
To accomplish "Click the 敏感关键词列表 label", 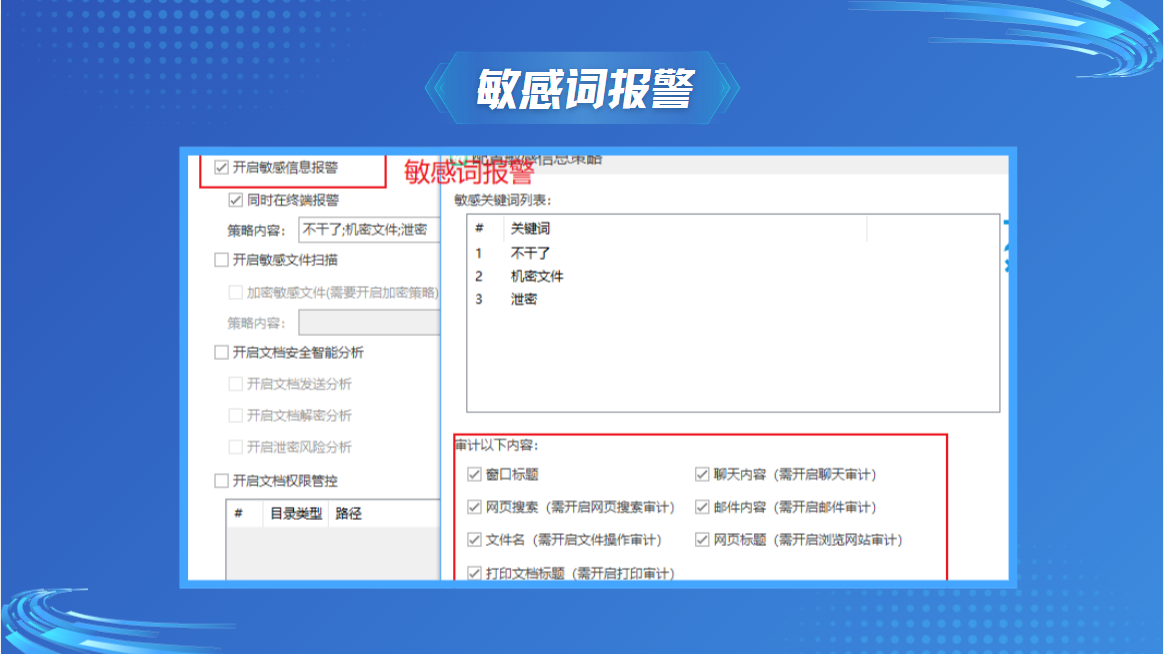I will [x=503, y=200].
